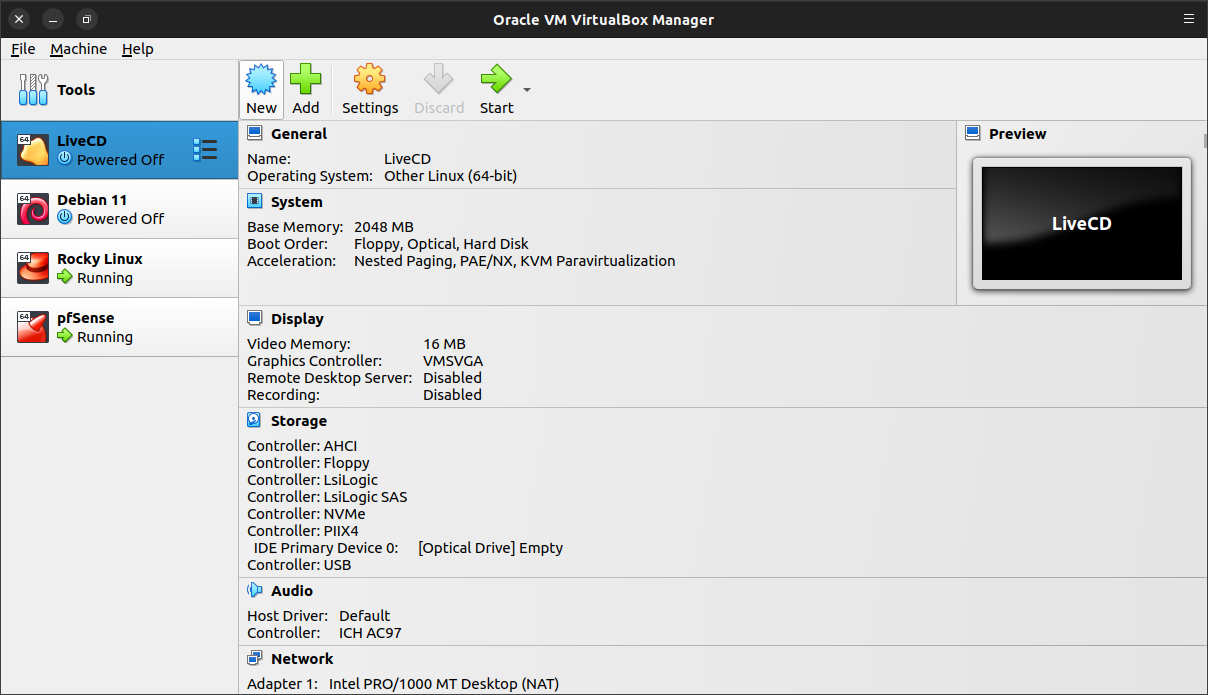This screenshot has height=695, width=1208.
Task: Open the System section heading link
Action: point(297,201)
